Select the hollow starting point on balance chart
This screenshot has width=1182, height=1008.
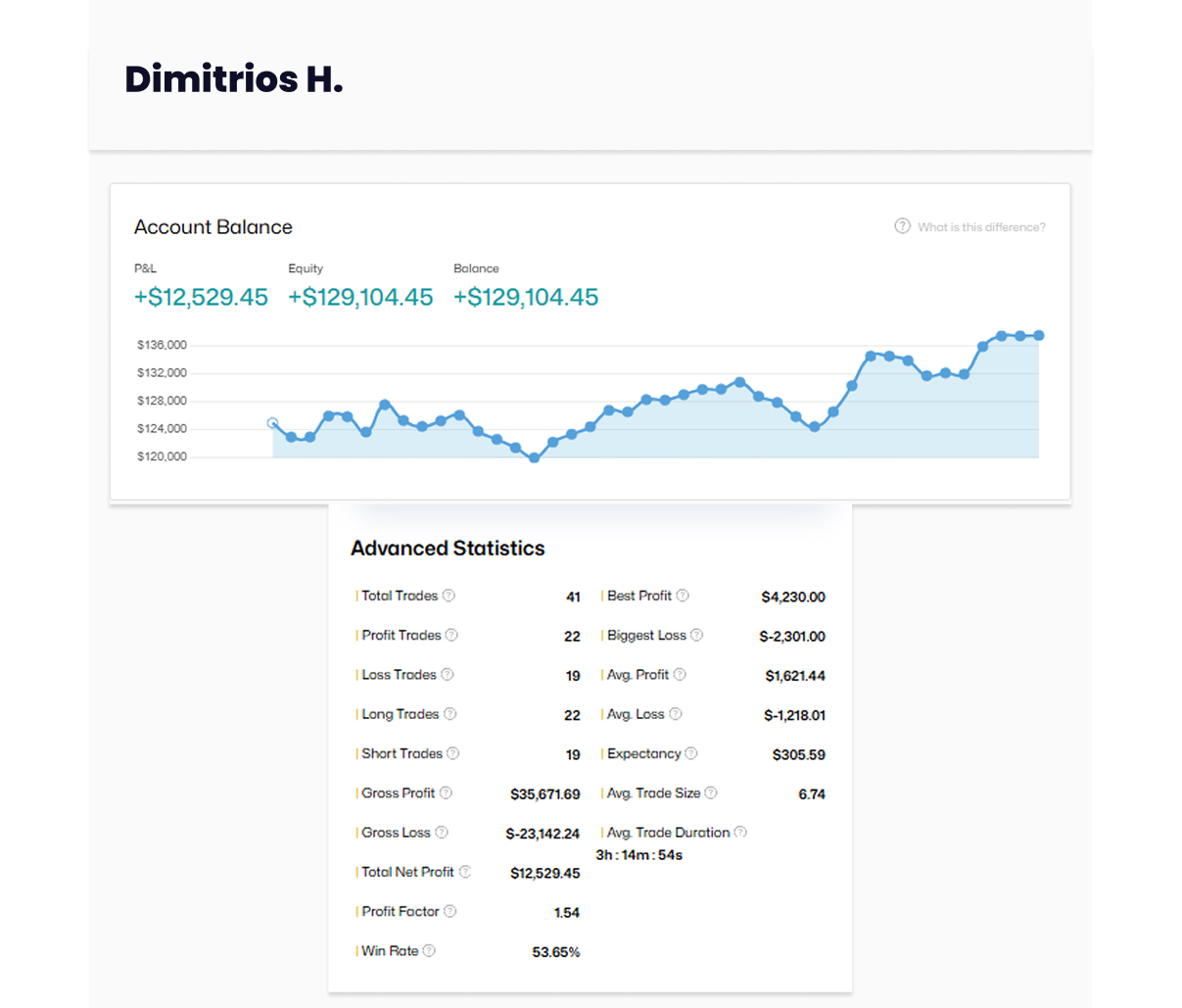(x=272, y=423)
